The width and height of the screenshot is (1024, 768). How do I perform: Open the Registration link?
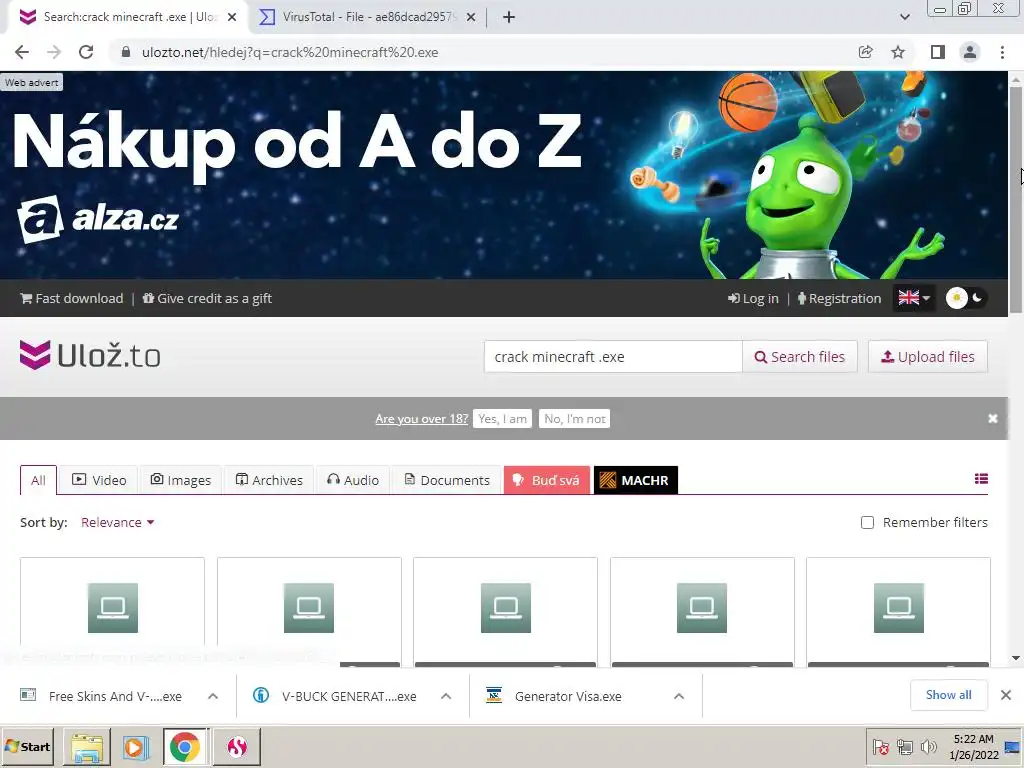[x=839, y=298]
